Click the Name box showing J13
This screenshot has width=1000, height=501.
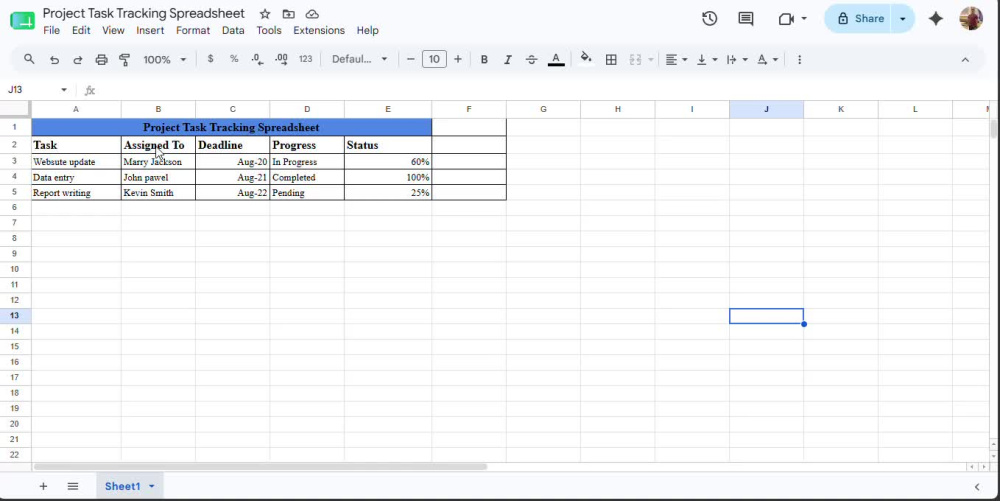(x=36, y=90)
